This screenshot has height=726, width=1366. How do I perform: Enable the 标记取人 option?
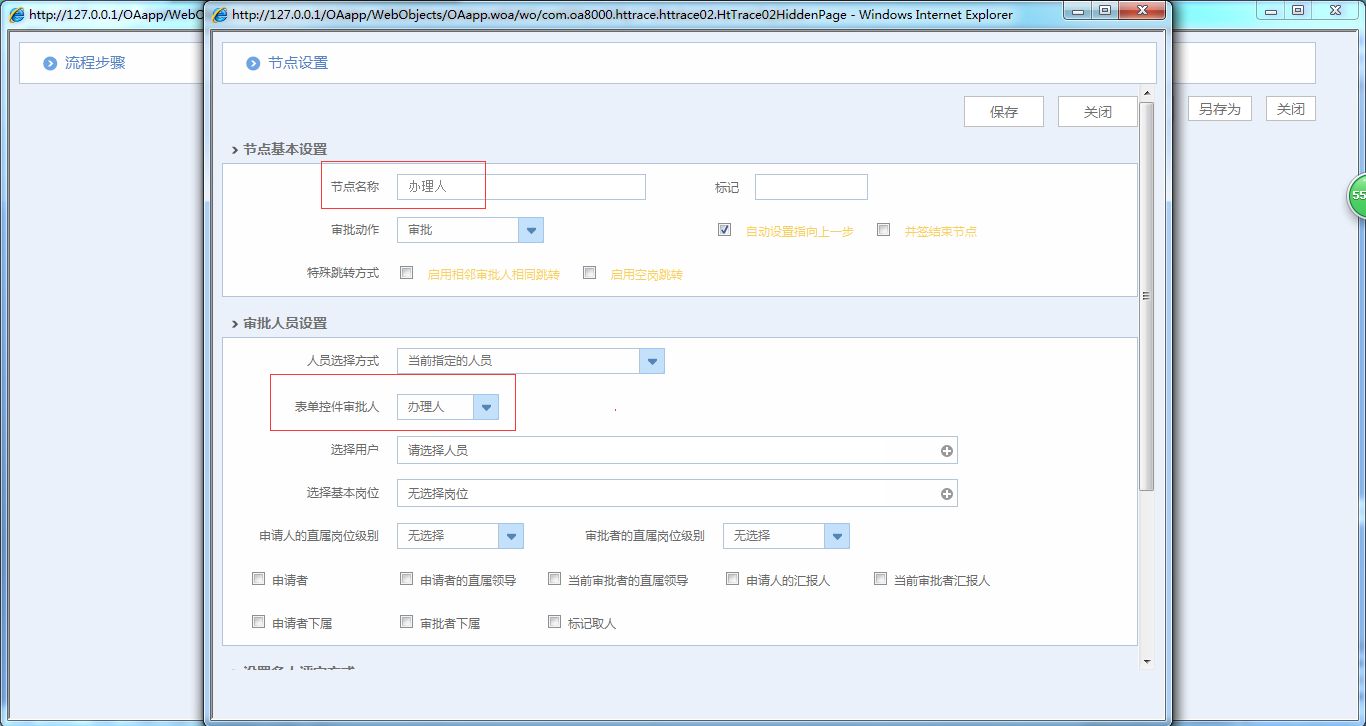pos(554,621)
